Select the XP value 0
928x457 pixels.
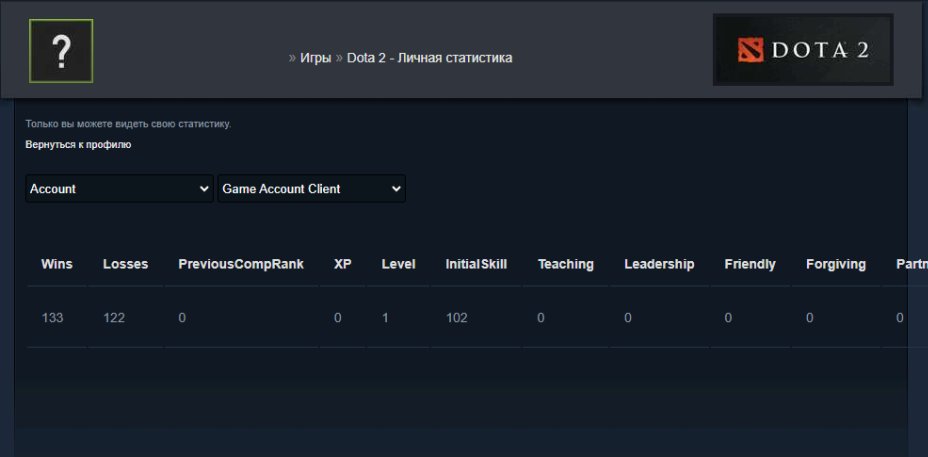(x=337, y=318)
